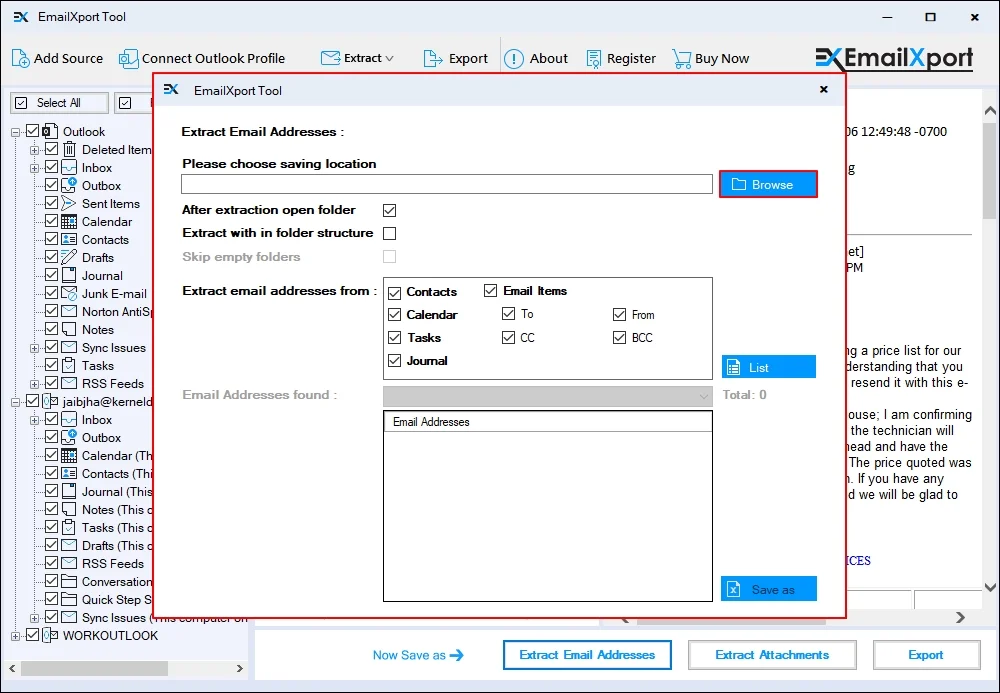The height and width of the screenshot is (693, 1000).
Task: Click the Extract Attachments button
Action: 772,655
